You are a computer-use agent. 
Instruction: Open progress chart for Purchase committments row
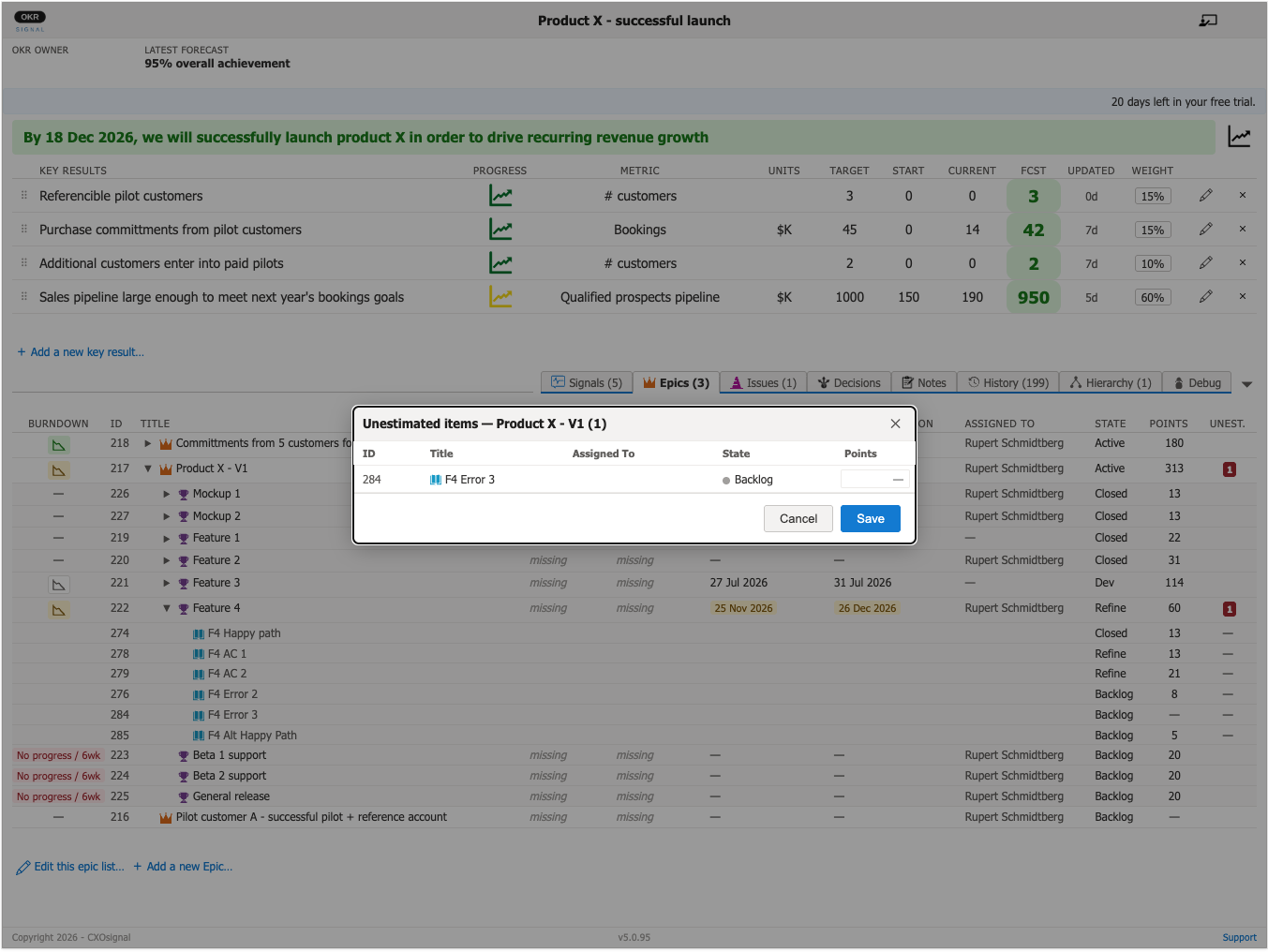[x=500, y=230]
